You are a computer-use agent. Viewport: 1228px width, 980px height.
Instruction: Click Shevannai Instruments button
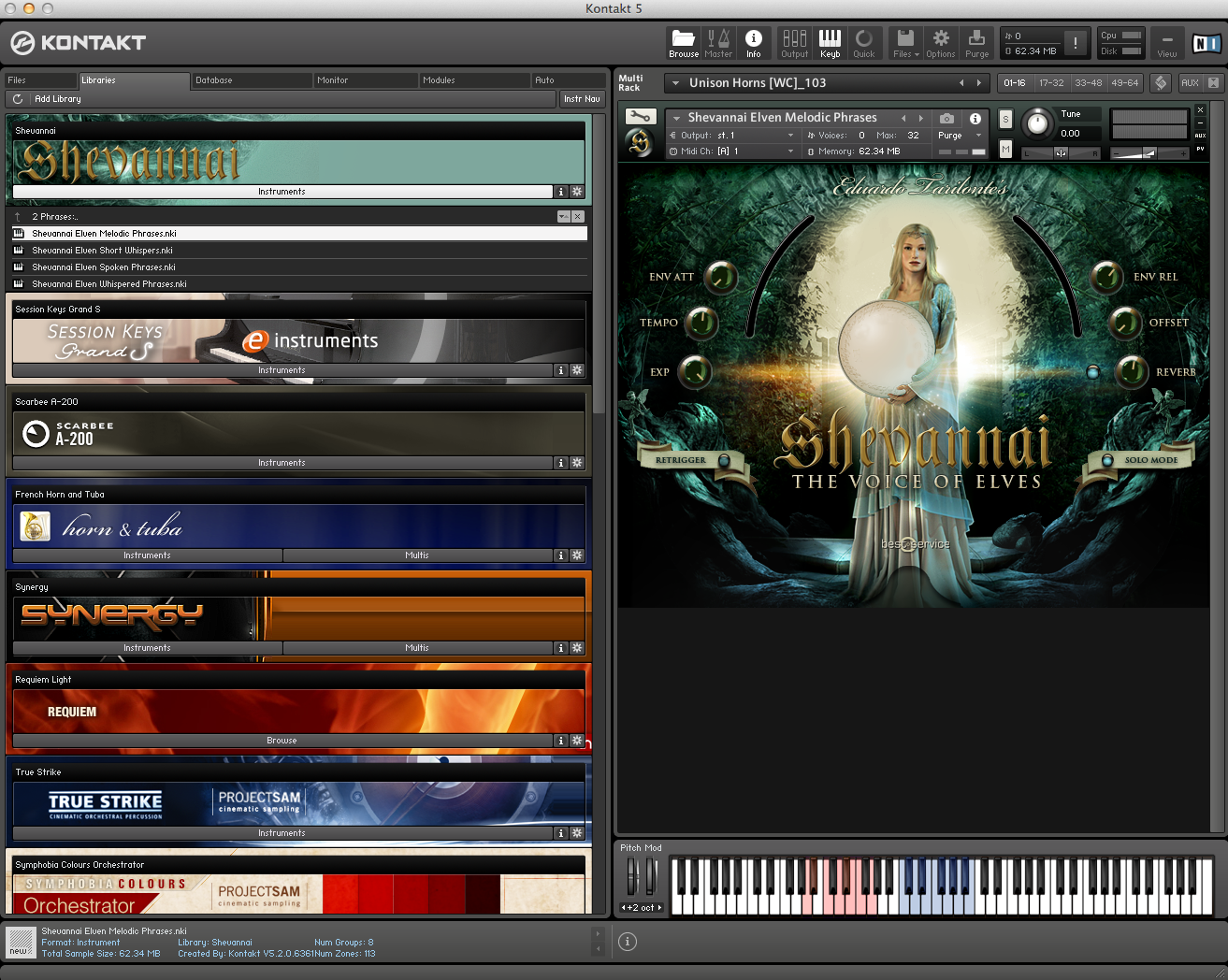(282, 192)
